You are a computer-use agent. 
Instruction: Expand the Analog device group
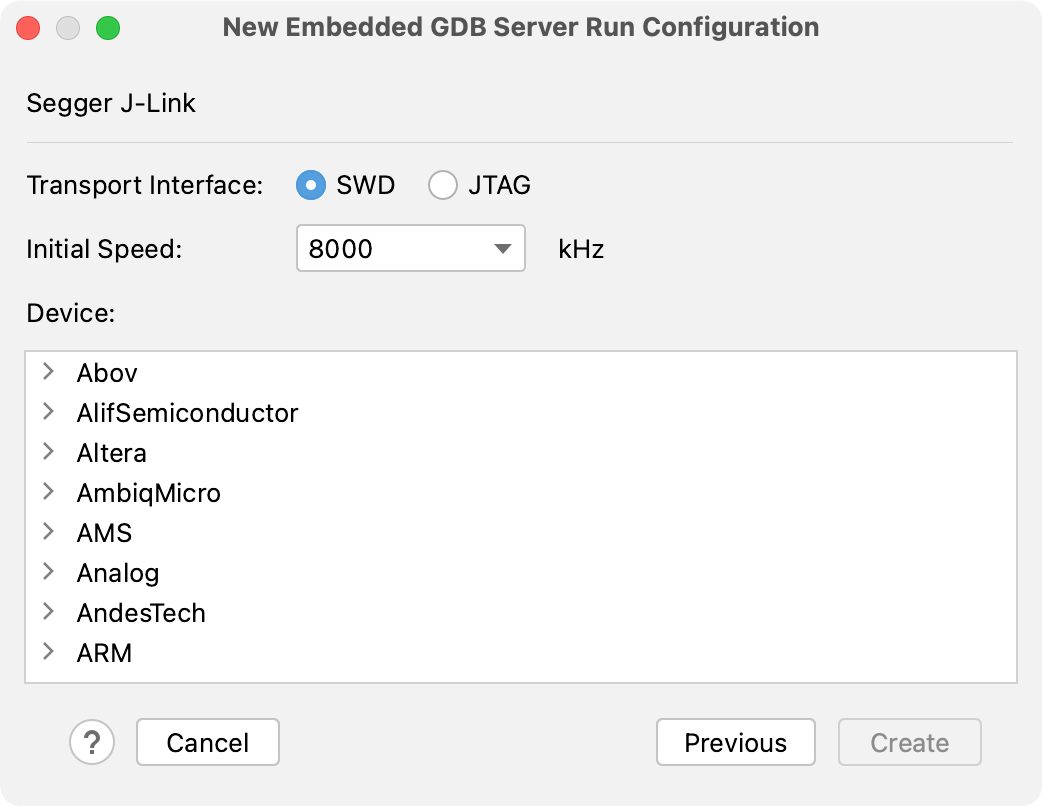click(47, 572)
